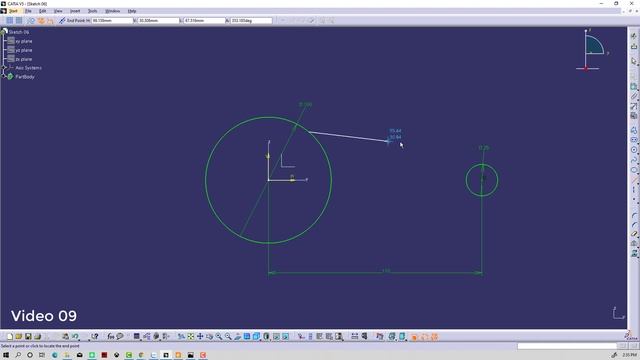Select the xy plane tree item

click(24, 41)
